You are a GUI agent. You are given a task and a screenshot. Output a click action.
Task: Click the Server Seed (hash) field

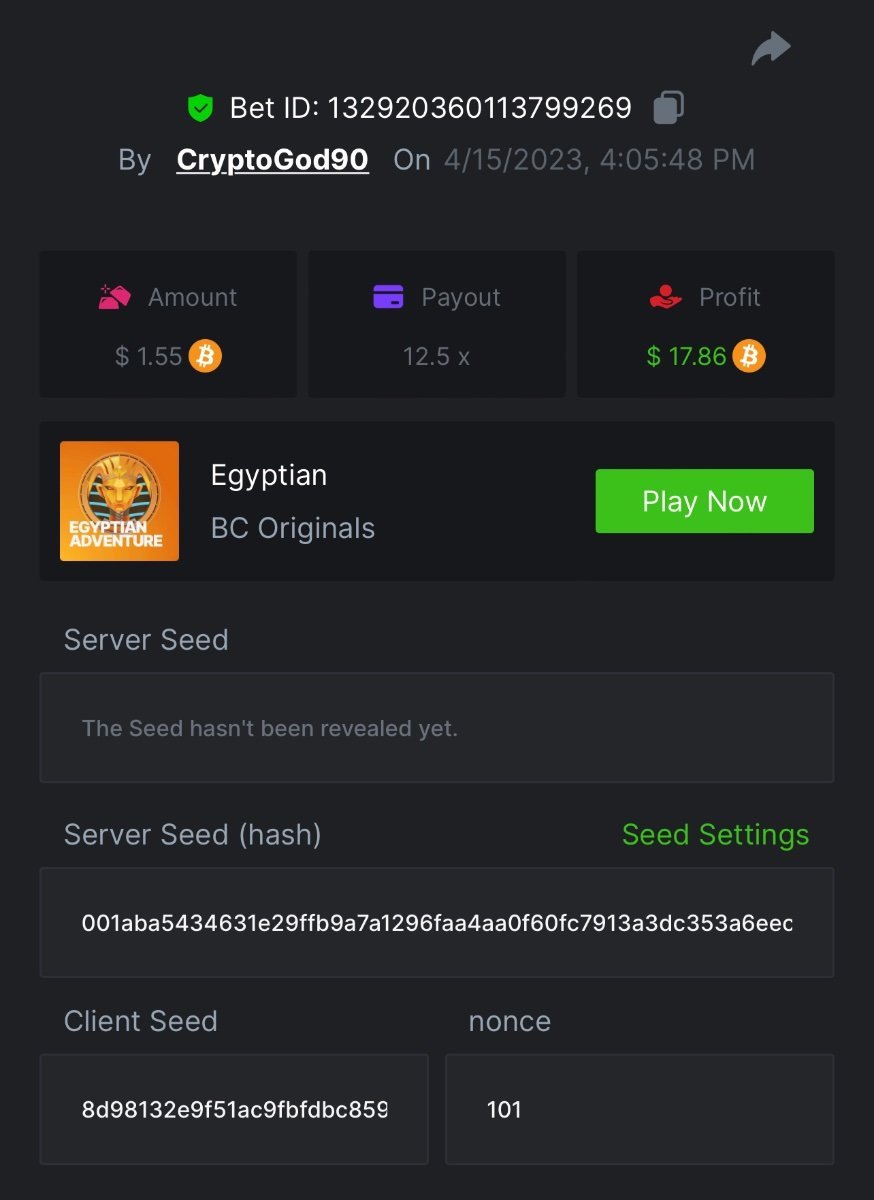pyautogui.click(x=437, y=923)
